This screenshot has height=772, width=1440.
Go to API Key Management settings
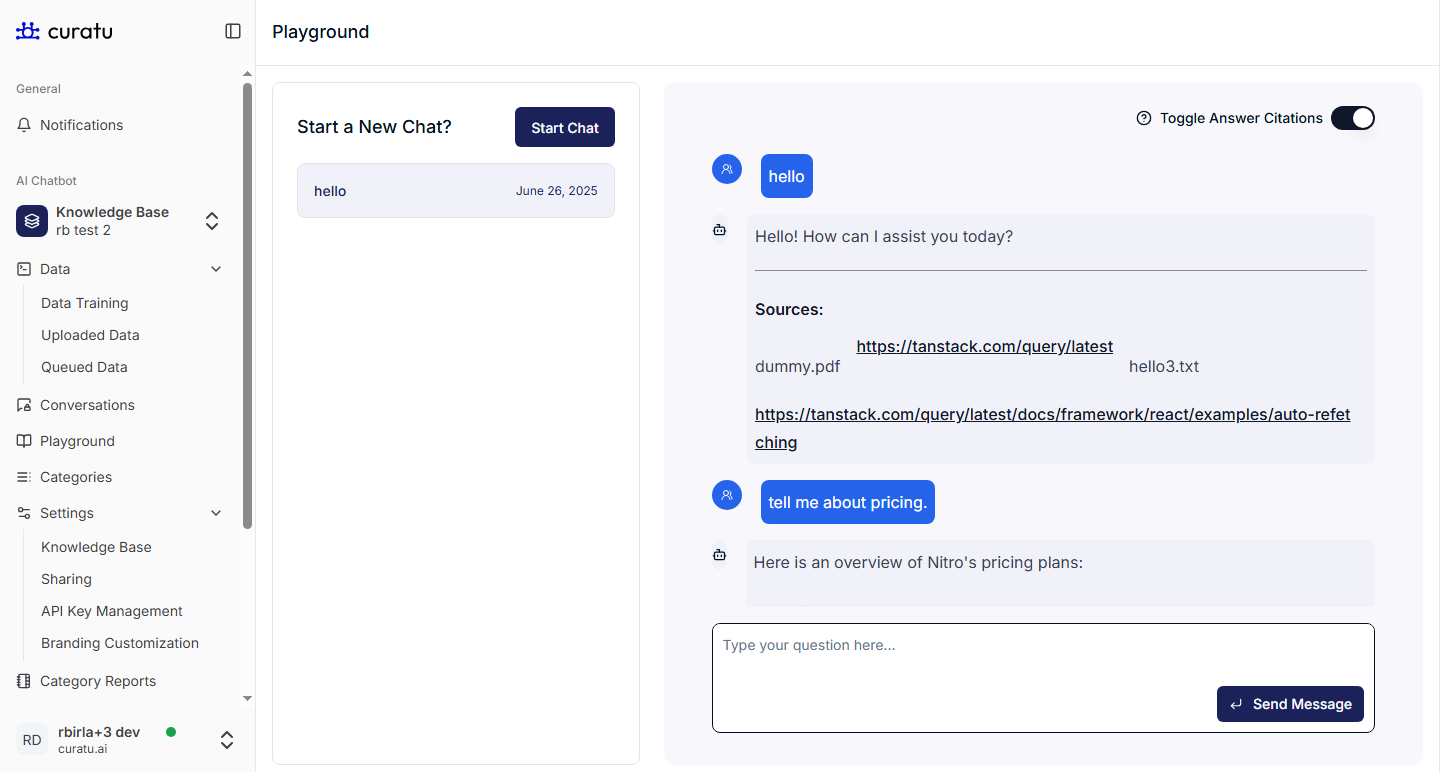[111, 611]
